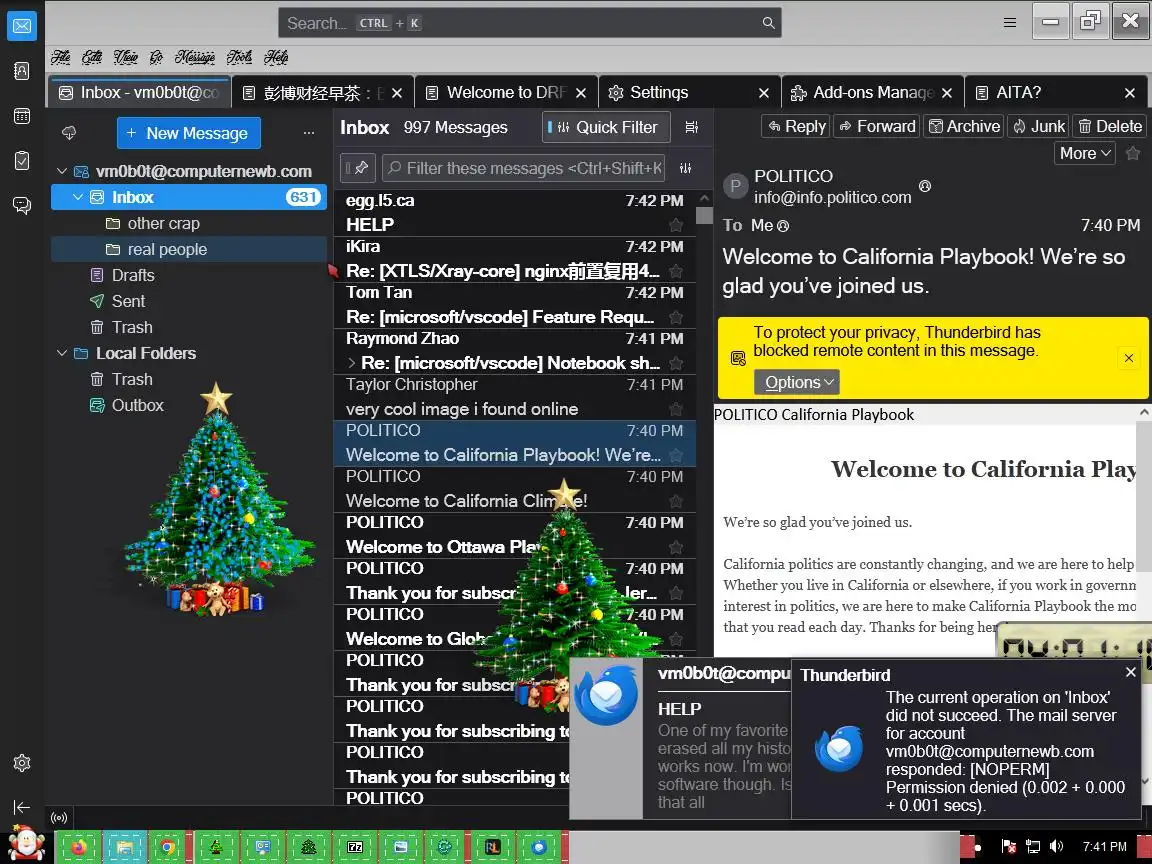Click the connection status icon in status bar

[x=59, y=818]
